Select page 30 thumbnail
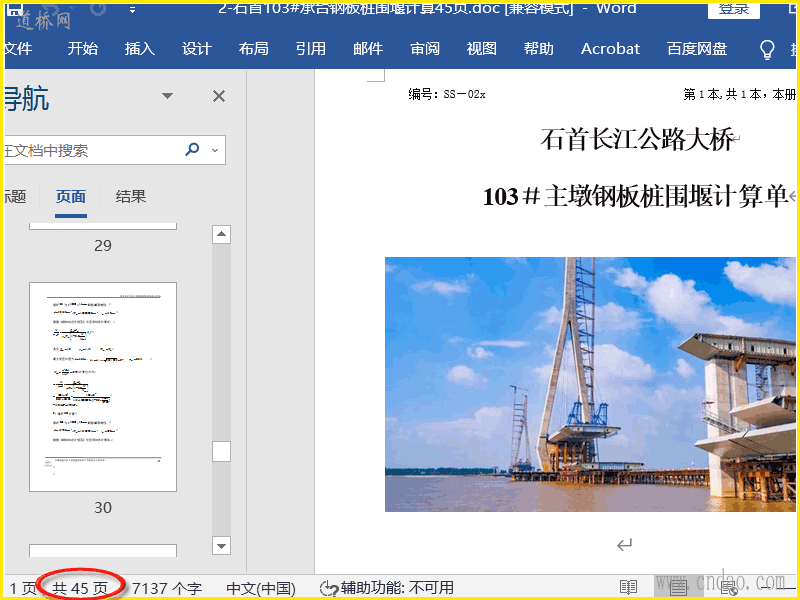Screen dimensions: 800x600 103,386
